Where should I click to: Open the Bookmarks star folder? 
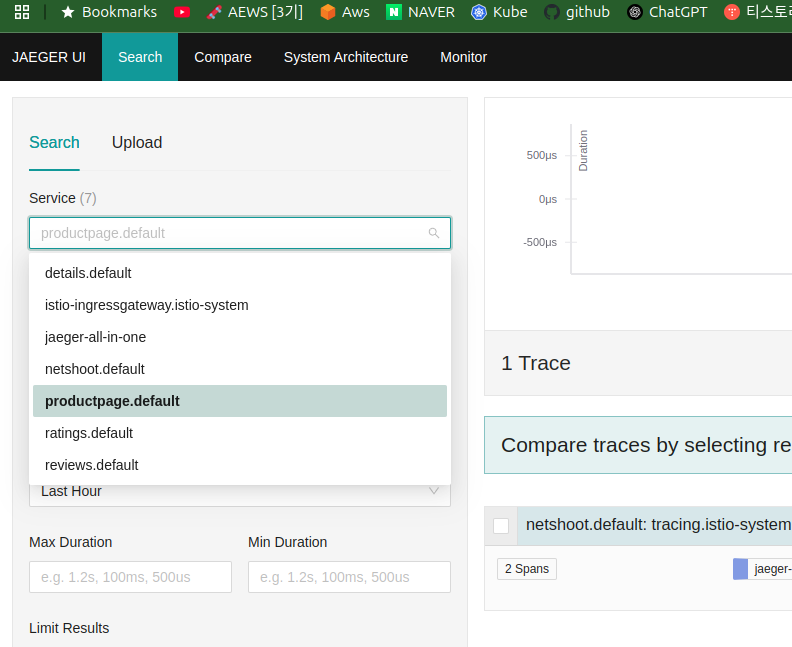coord(109,12)
